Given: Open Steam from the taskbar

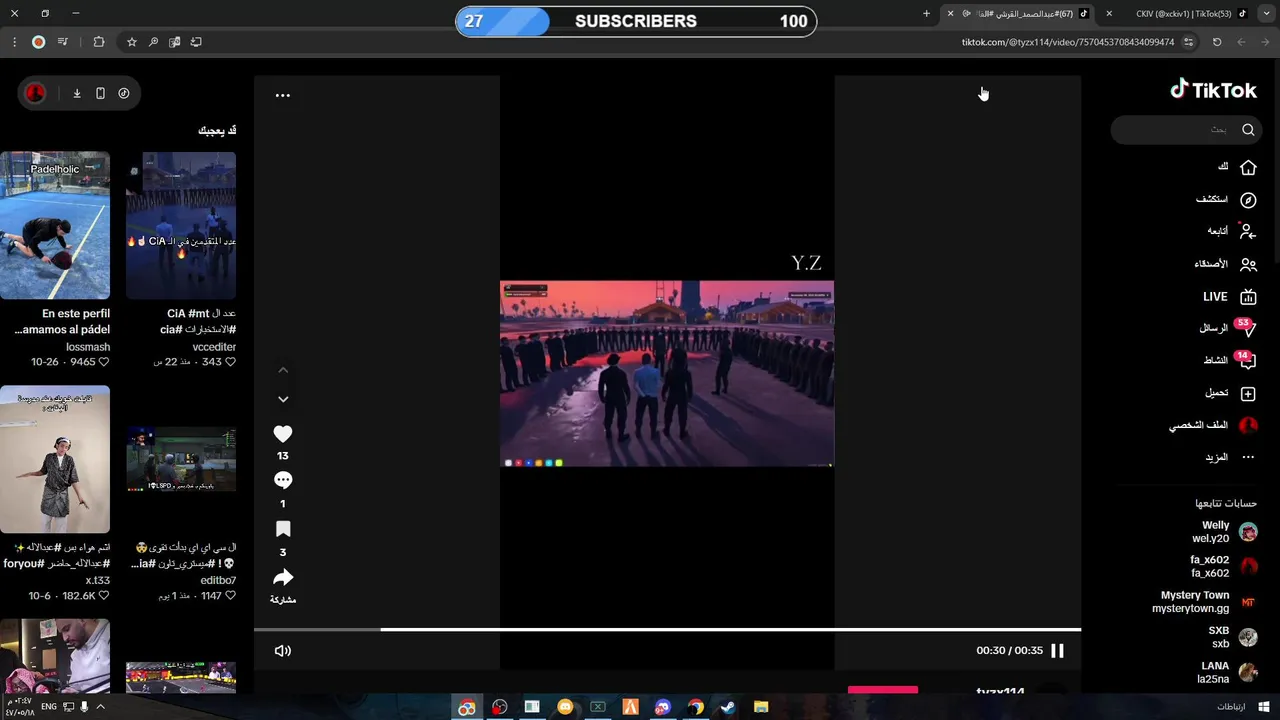Looking at the screenshot, I should [x=728, y=707].
